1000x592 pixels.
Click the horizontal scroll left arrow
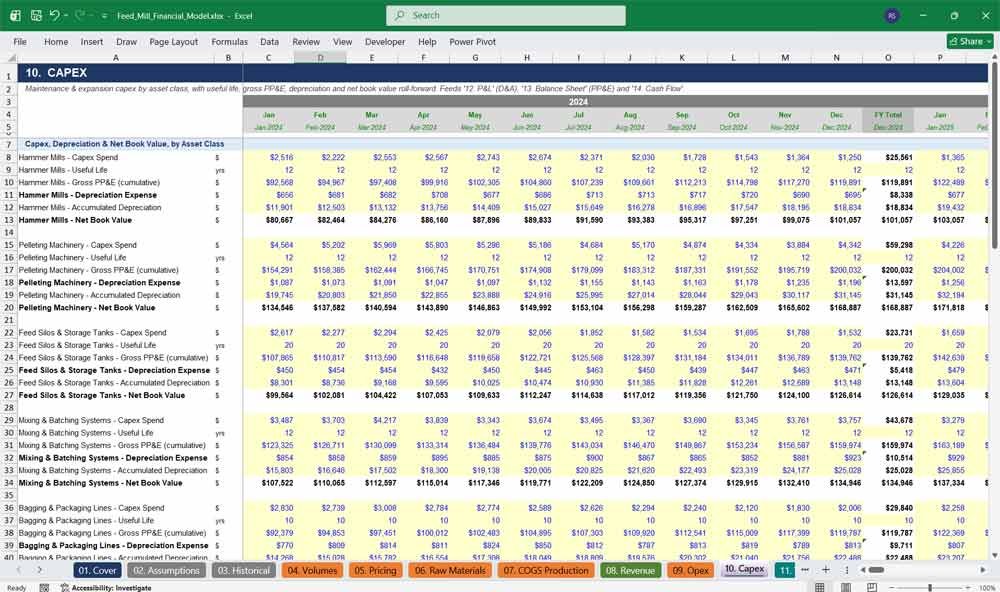pos(862,570)
